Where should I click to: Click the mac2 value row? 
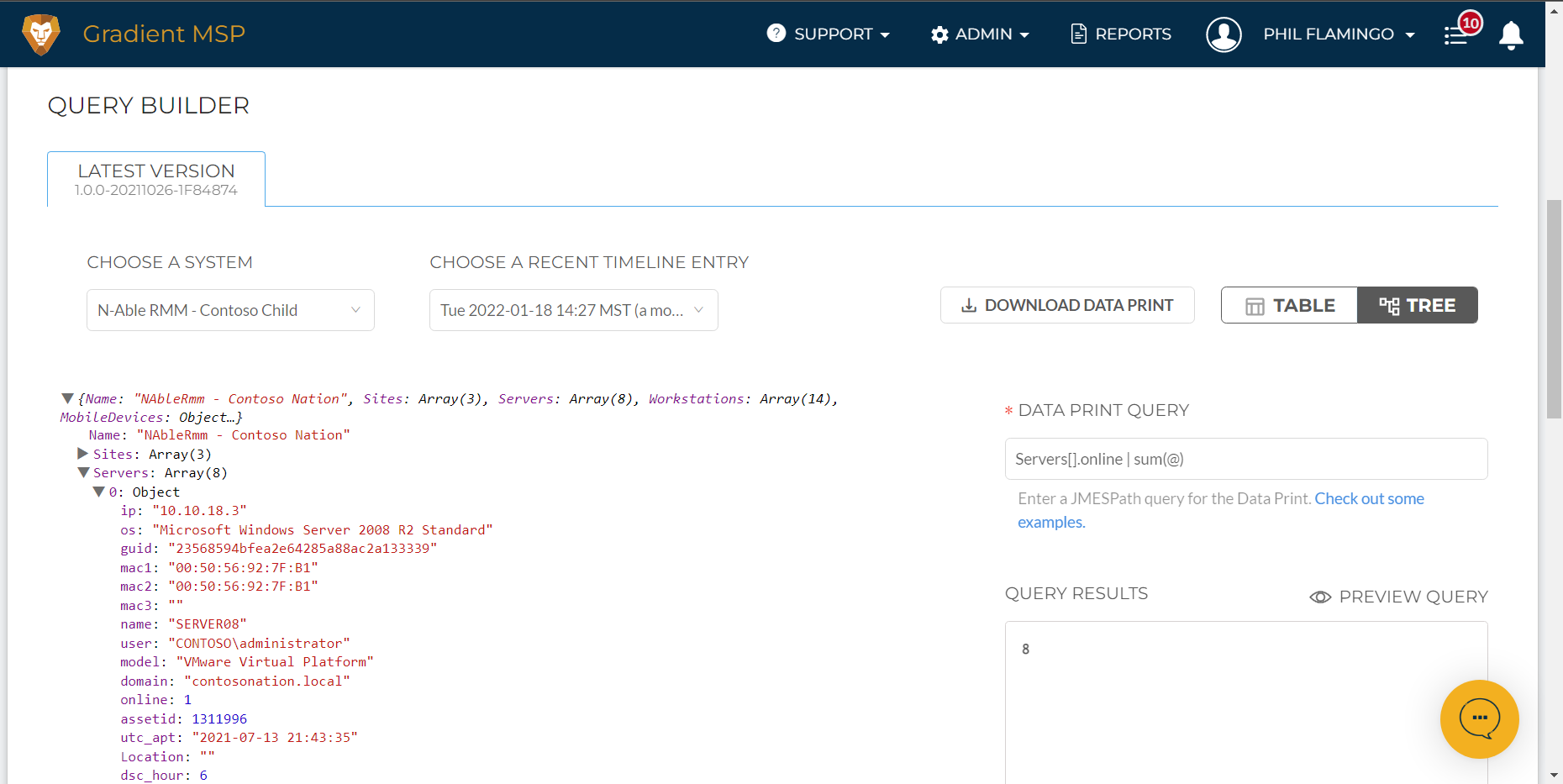219,587
